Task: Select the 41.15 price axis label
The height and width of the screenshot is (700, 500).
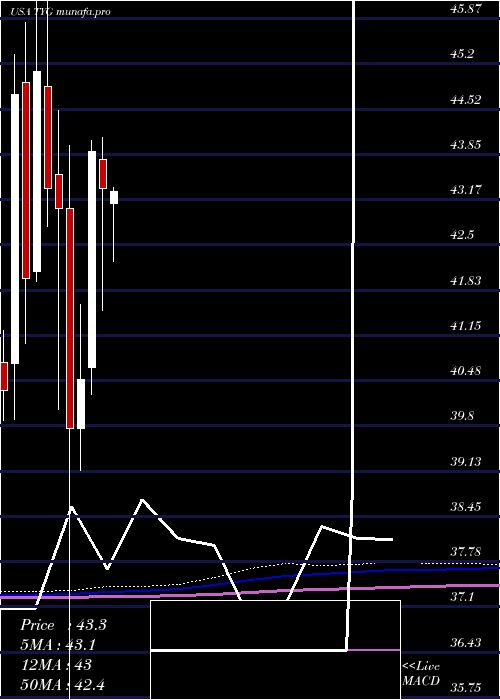Action: [x=466, y=326]
